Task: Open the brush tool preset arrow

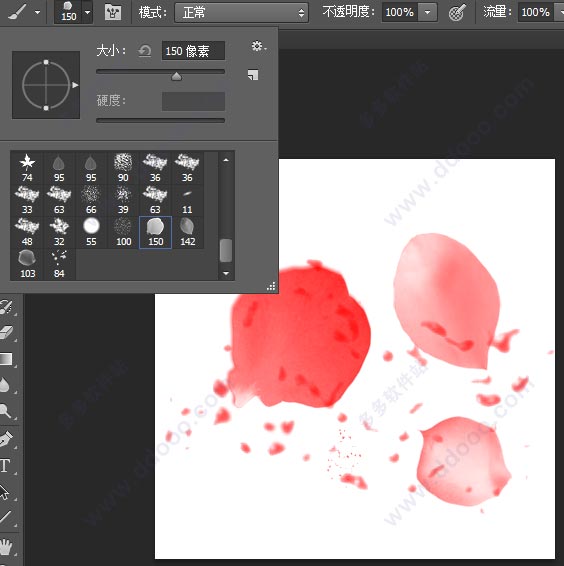Action: click(38, 12)
